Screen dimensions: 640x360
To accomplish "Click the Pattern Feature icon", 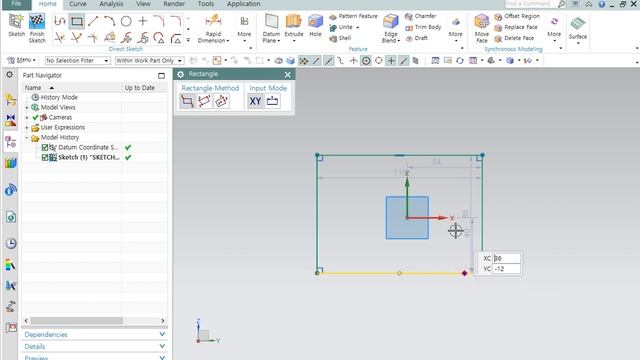I will (x=333, y=17).
